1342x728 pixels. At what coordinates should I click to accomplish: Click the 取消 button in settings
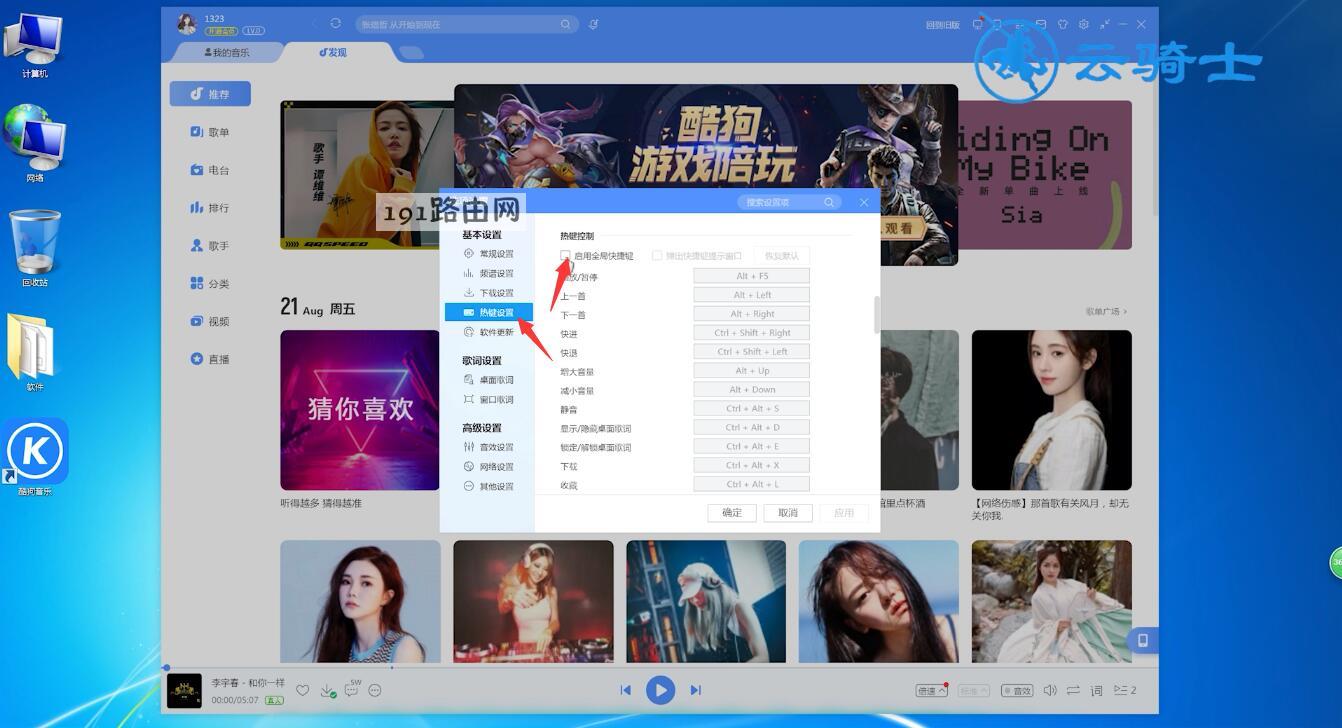coord(788,513)
